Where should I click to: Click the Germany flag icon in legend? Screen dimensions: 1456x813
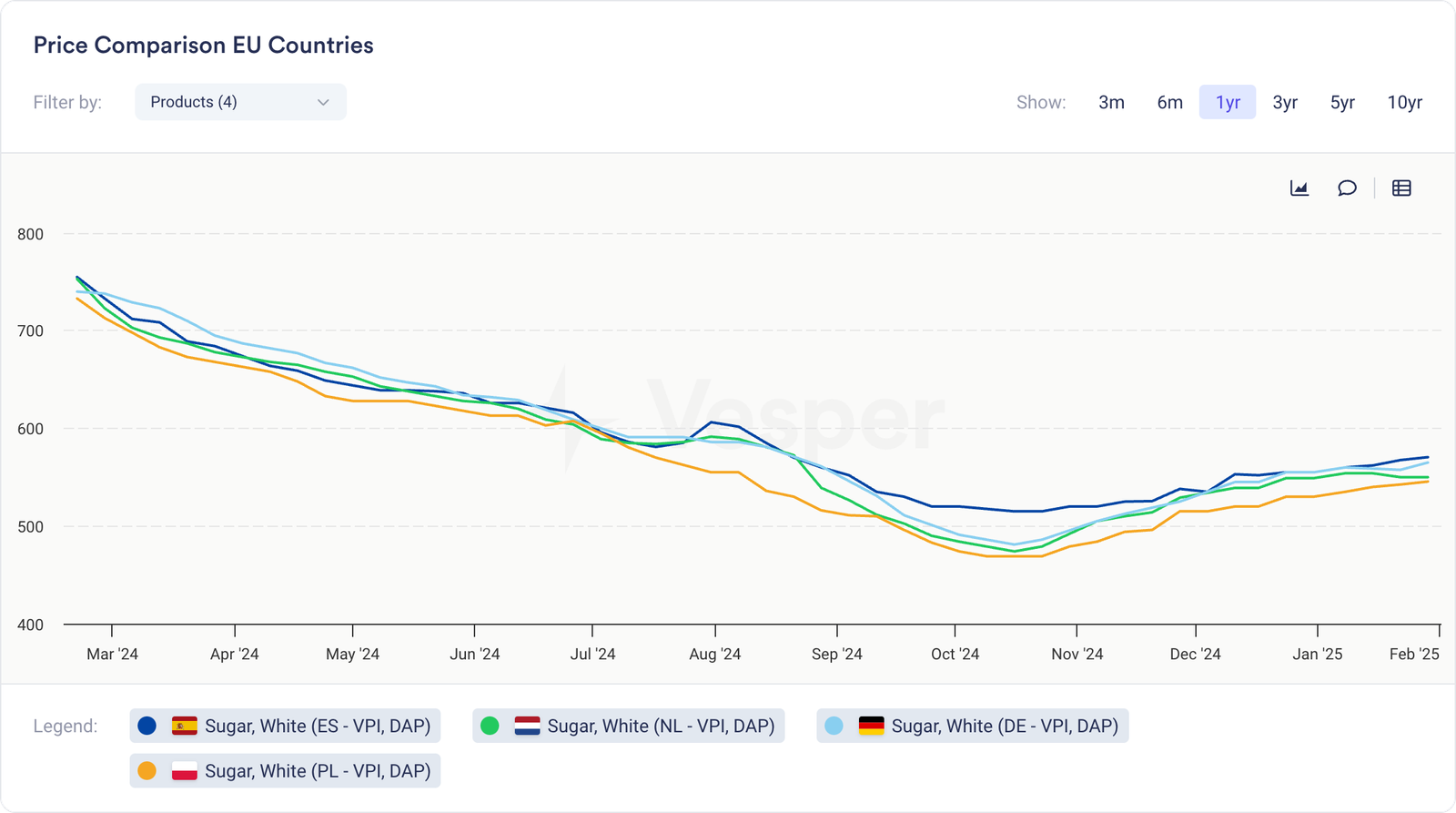tap(871, 726)
